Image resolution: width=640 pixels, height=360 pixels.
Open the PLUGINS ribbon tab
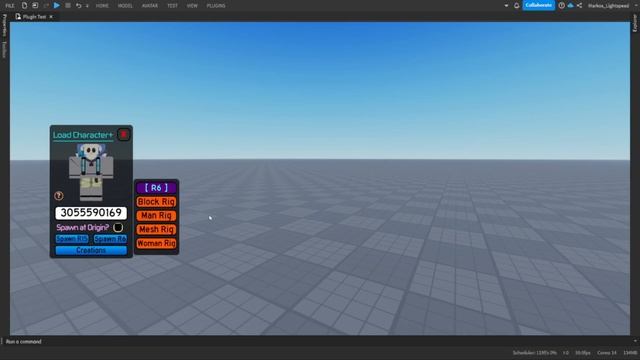(216, 6)
